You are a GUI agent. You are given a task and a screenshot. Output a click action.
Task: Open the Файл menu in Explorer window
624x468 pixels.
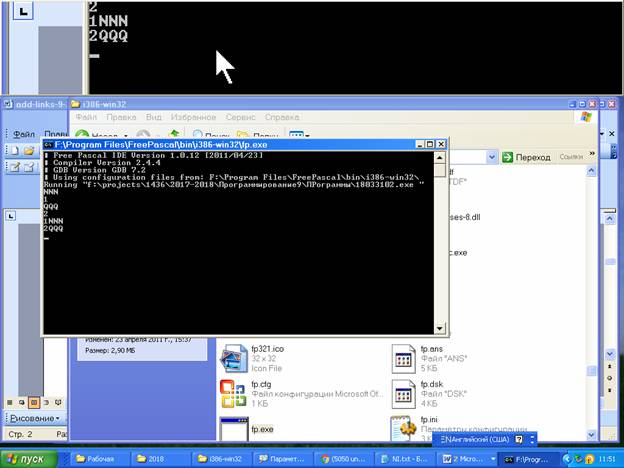coord(86,117)
